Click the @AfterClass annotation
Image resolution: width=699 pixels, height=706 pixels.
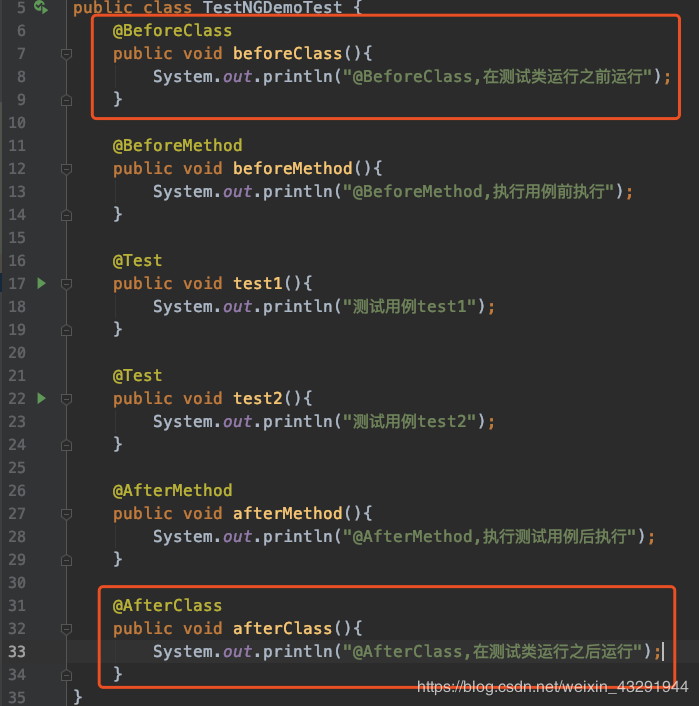[167, 606]
